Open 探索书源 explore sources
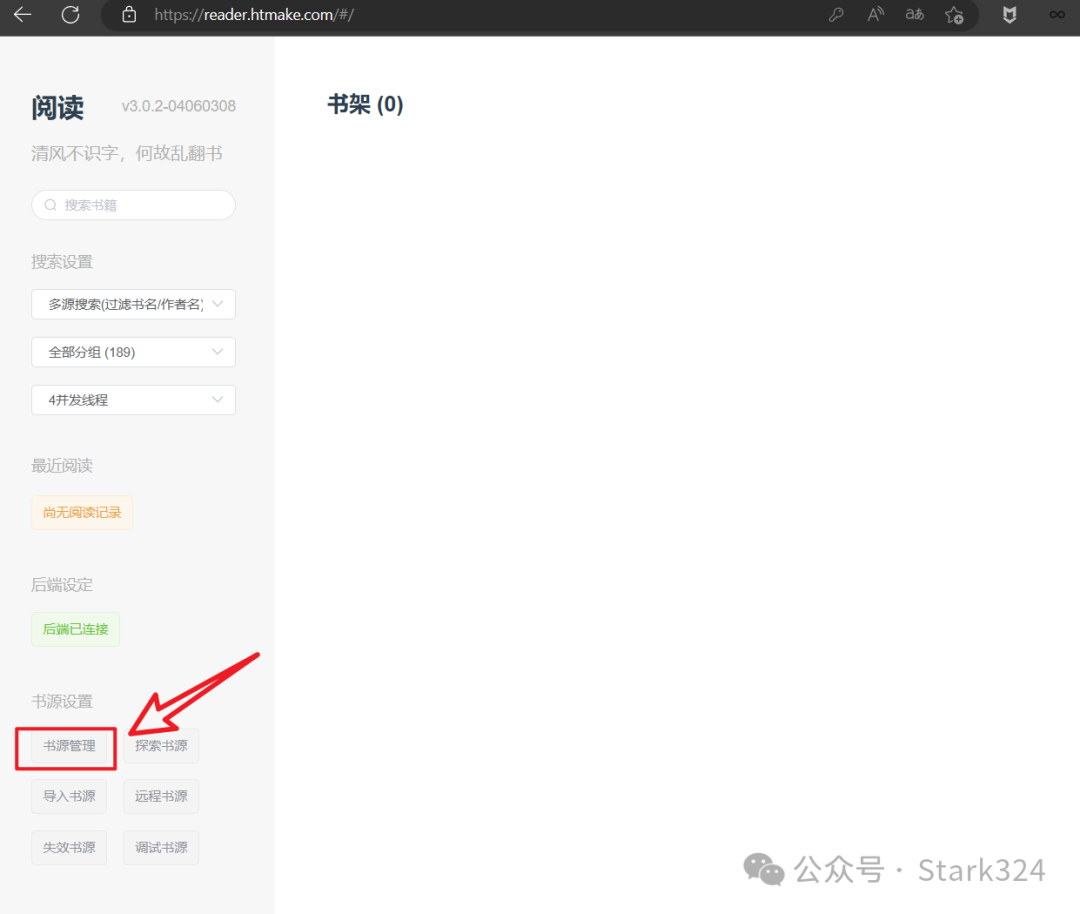The image size is (1080, 914). [x=161, y=746]
